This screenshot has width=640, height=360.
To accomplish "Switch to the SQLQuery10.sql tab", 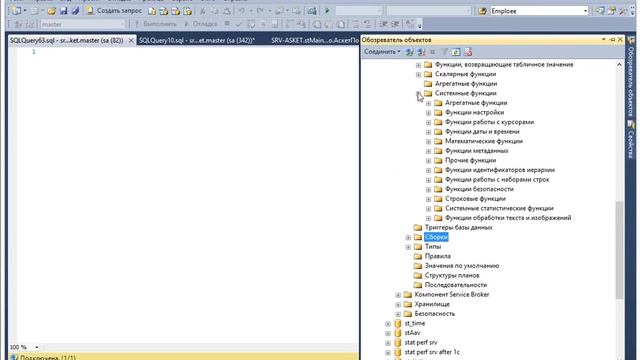I will click(197, 40).
